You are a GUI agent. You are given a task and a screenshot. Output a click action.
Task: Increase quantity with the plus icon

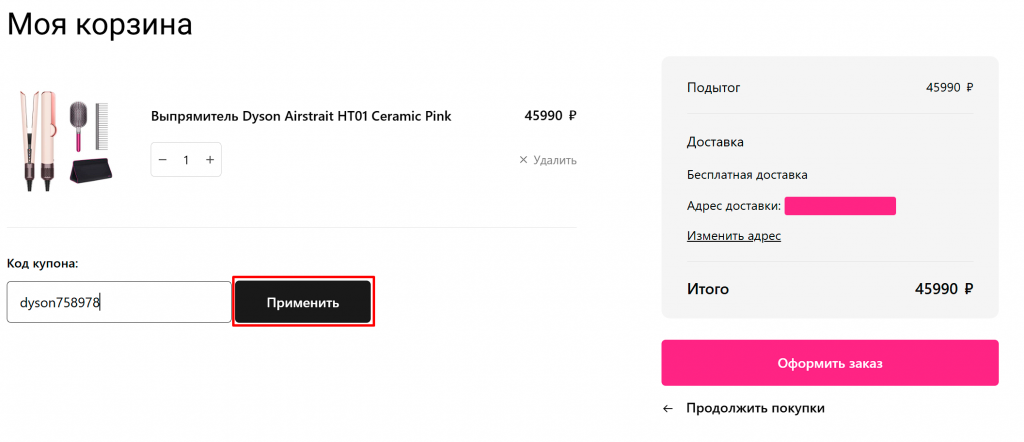click(x=210, y=160)
